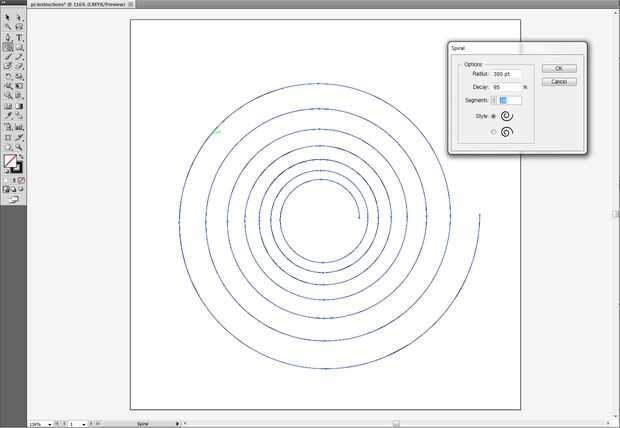Select the Blob Brush tool

pos(8,66)
